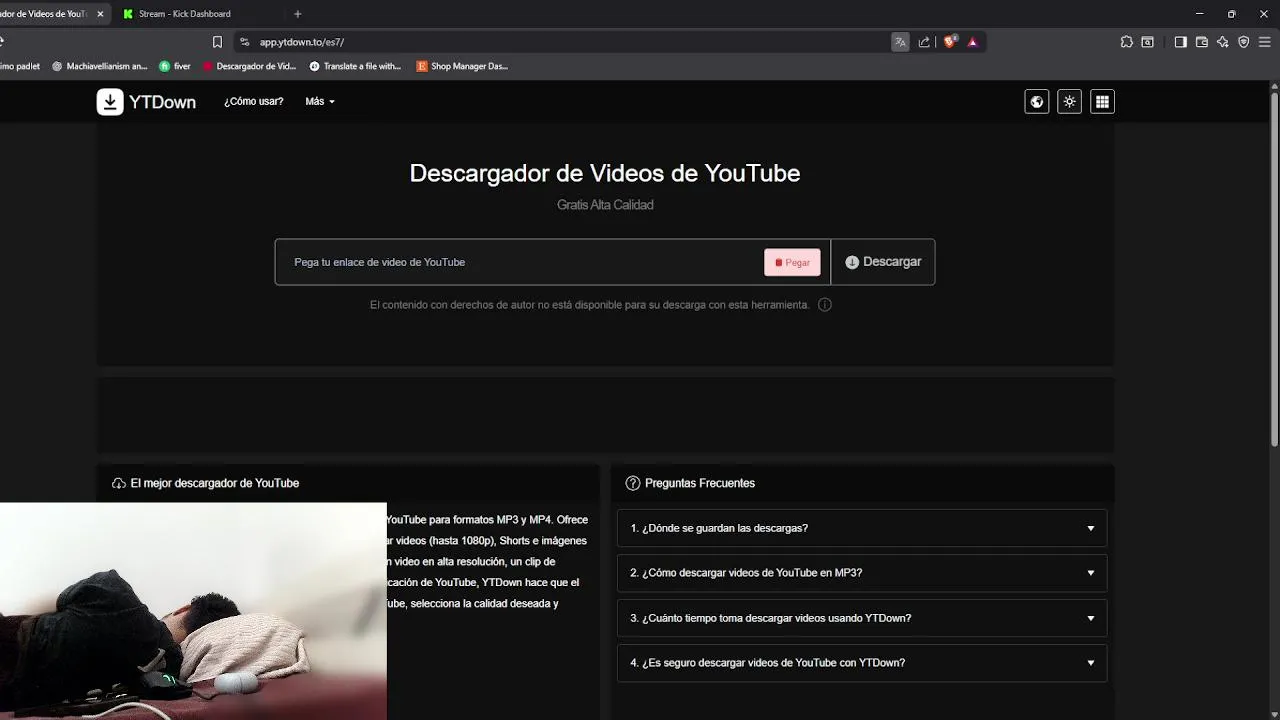
Task: Click the share page icon in address bar
Action: coord(924,42)
